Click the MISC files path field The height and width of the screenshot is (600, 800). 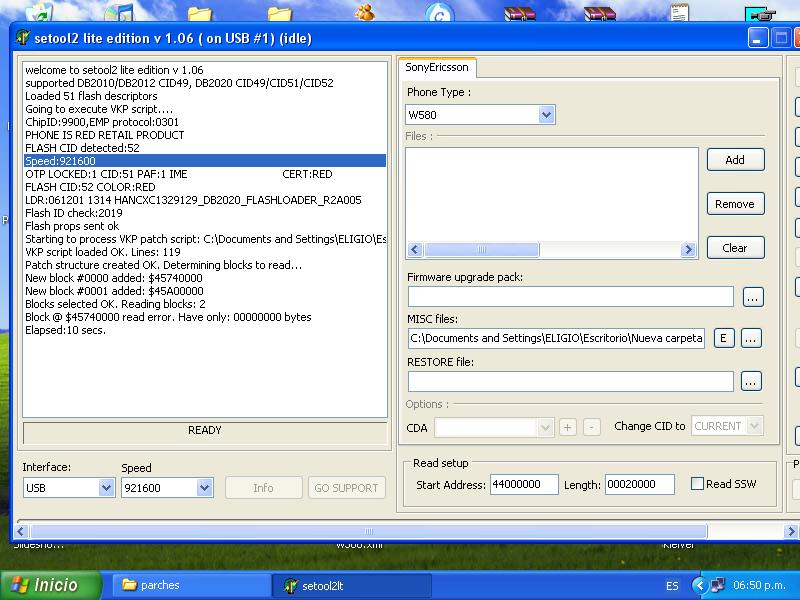[x=556, y=338]
